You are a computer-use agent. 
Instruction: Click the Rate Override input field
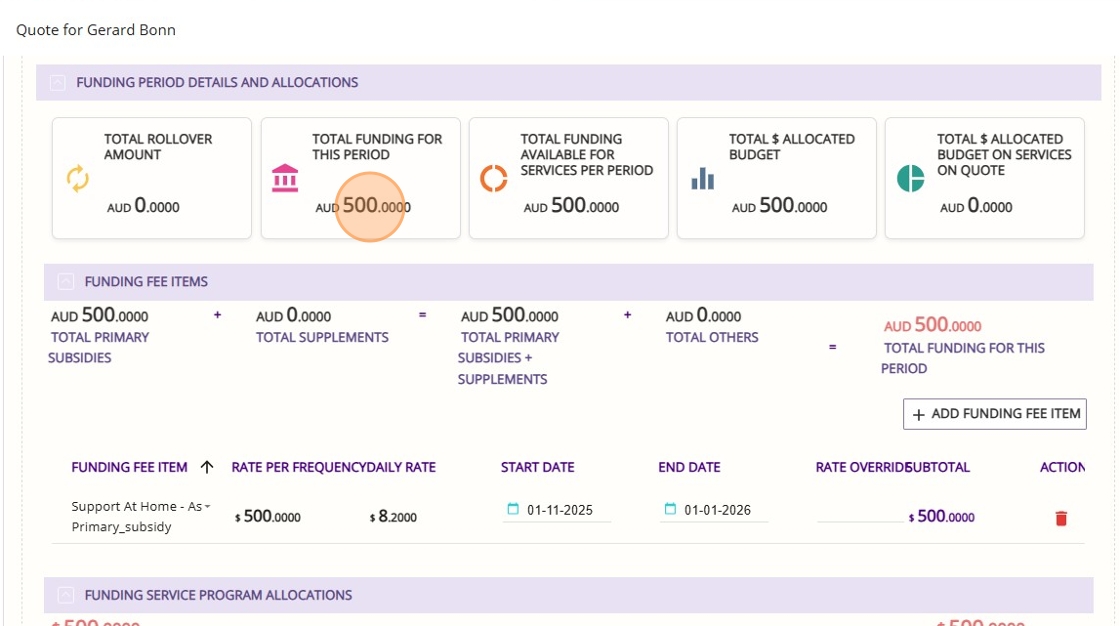tap(859, 511)
